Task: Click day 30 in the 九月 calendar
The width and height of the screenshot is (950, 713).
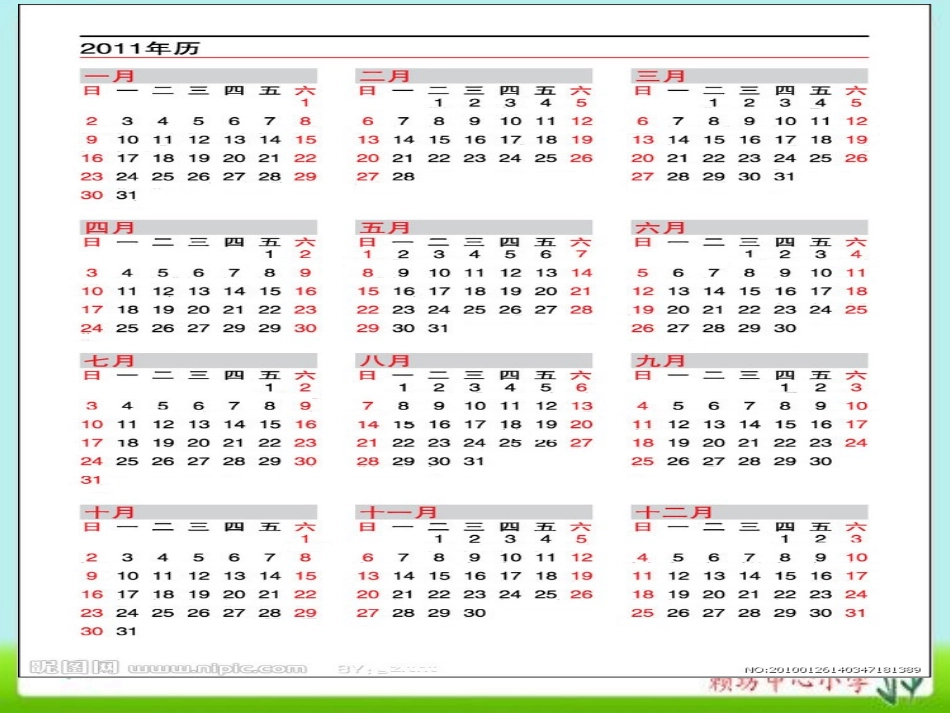Action: pyautogui.click(x=820, y=462)
